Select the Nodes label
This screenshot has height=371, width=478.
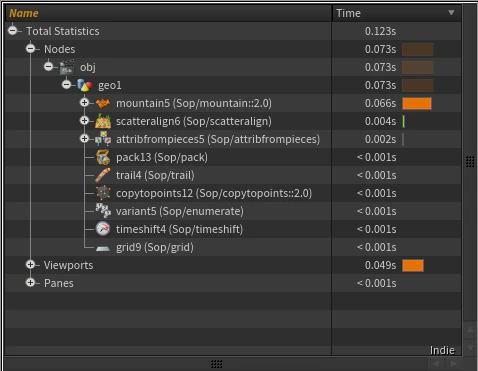[x=60, y=49]
